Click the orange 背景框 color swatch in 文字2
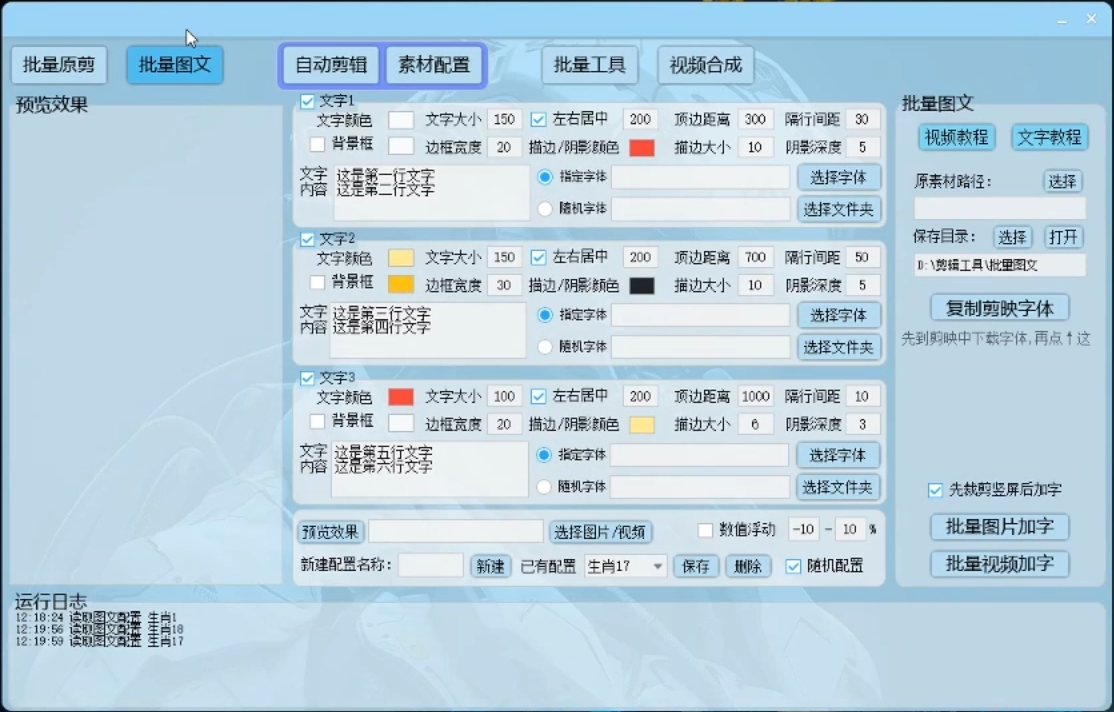The height and width of the screenshot is (712, 1114). tap(401, 284)
